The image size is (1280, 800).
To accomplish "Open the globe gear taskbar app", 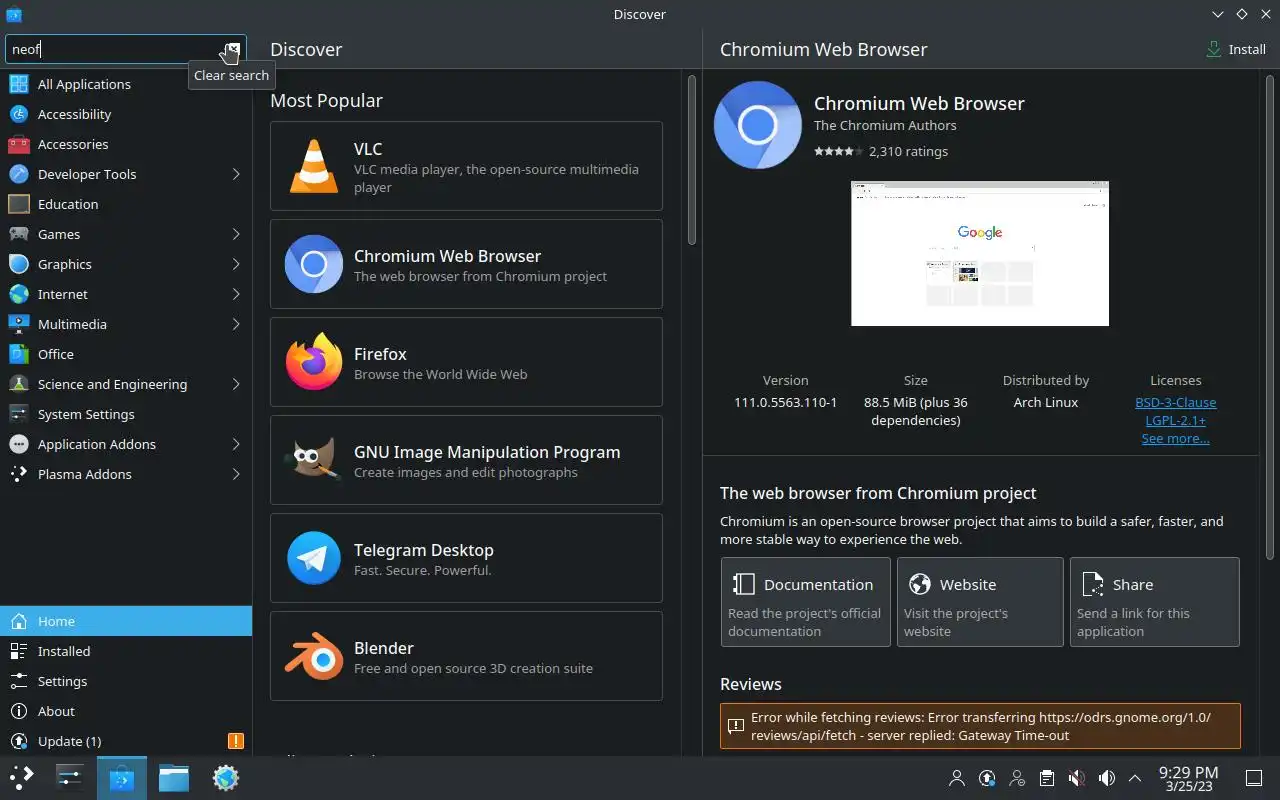I will tap(226, 777).
